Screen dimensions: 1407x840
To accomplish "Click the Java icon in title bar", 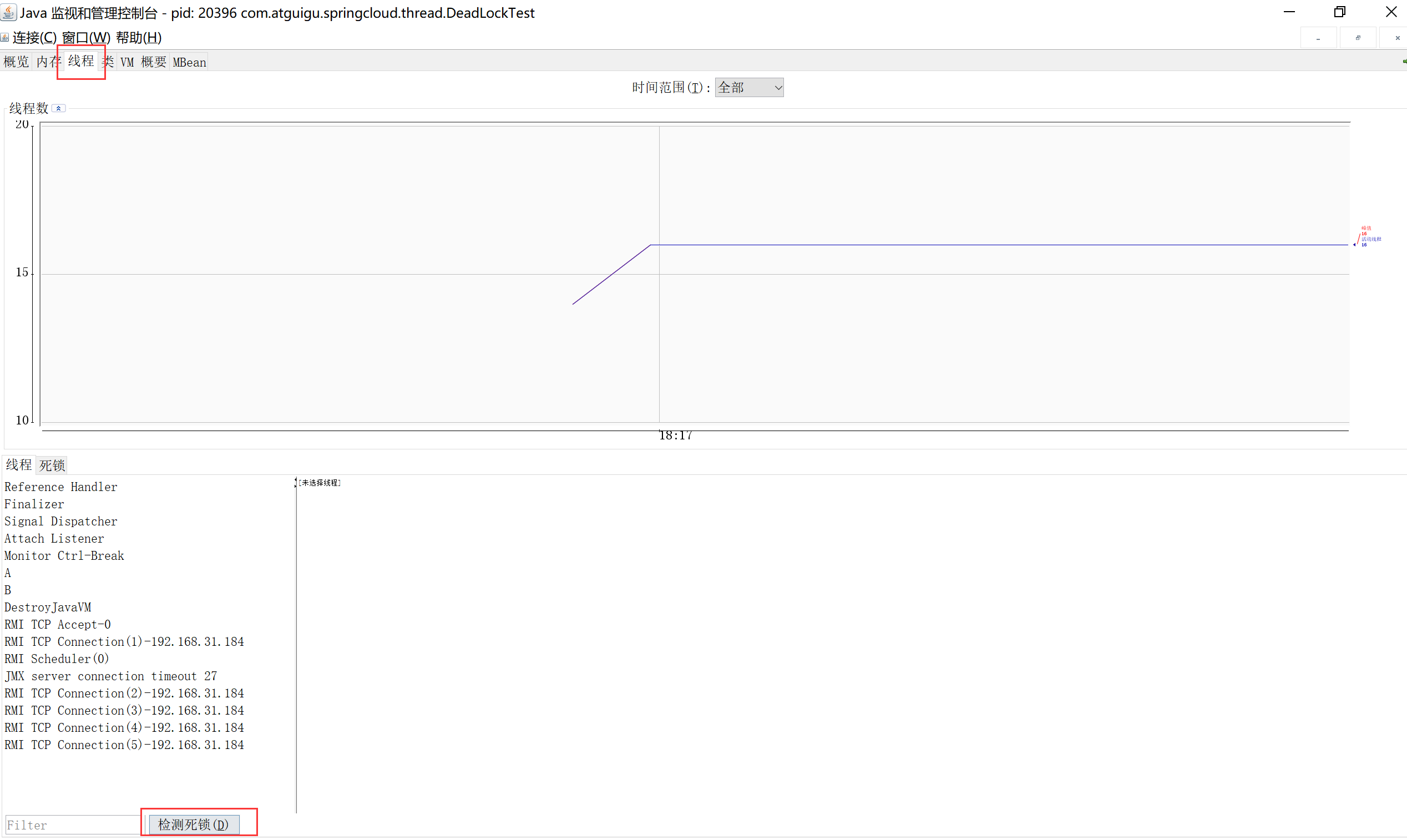I will (x=9, y=12).
